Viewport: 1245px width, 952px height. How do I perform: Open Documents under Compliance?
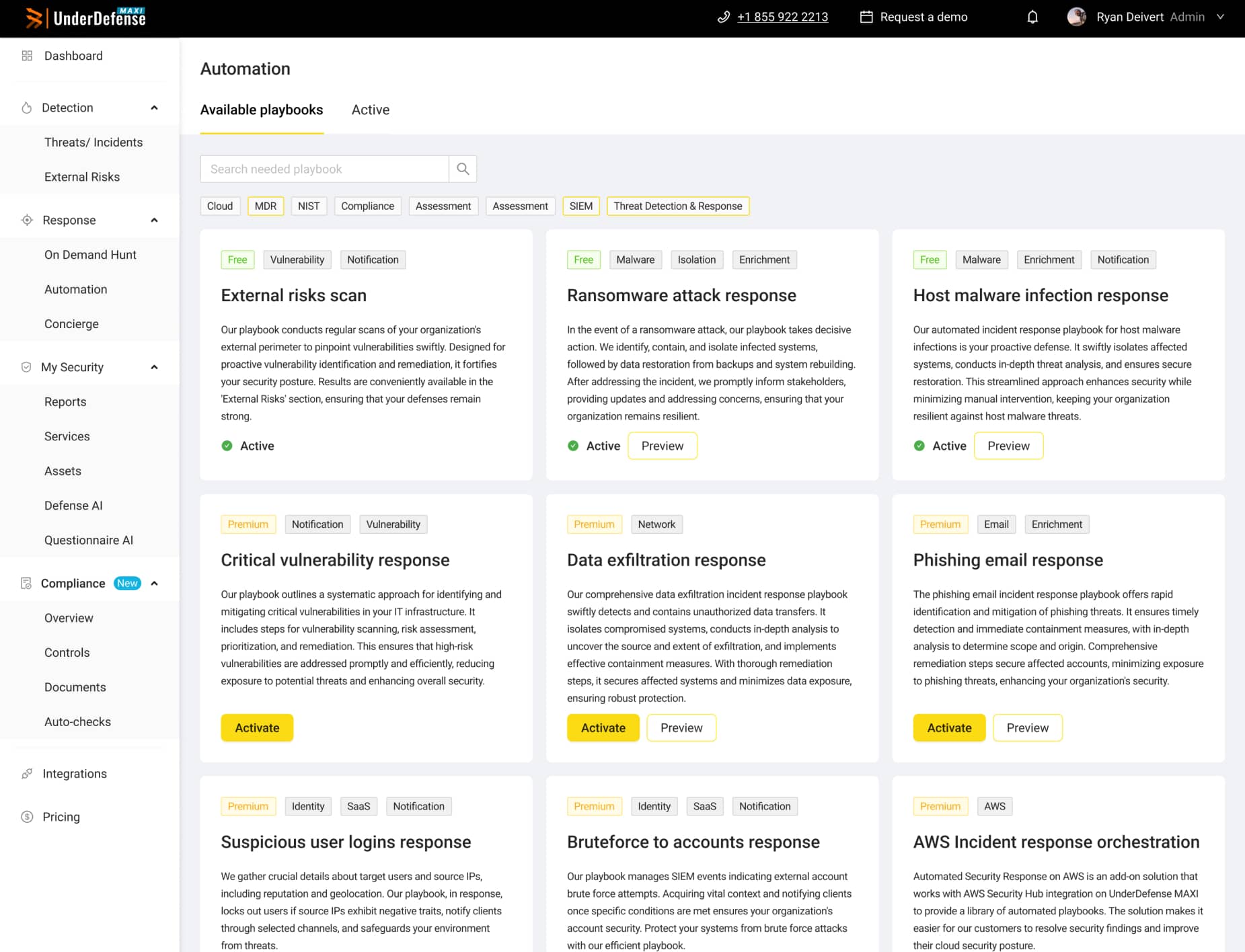click(75, 687)
